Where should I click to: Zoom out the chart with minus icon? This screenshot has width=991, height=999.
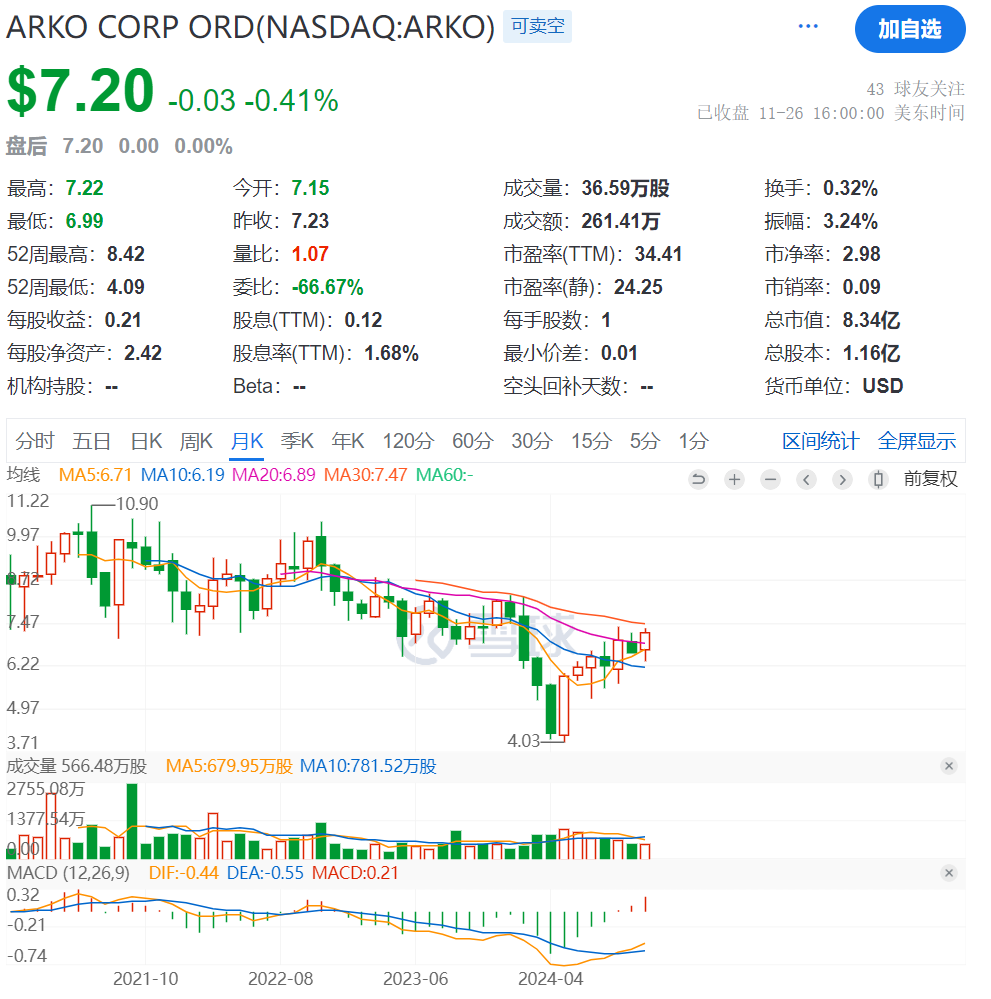click(x=770, y=480)
